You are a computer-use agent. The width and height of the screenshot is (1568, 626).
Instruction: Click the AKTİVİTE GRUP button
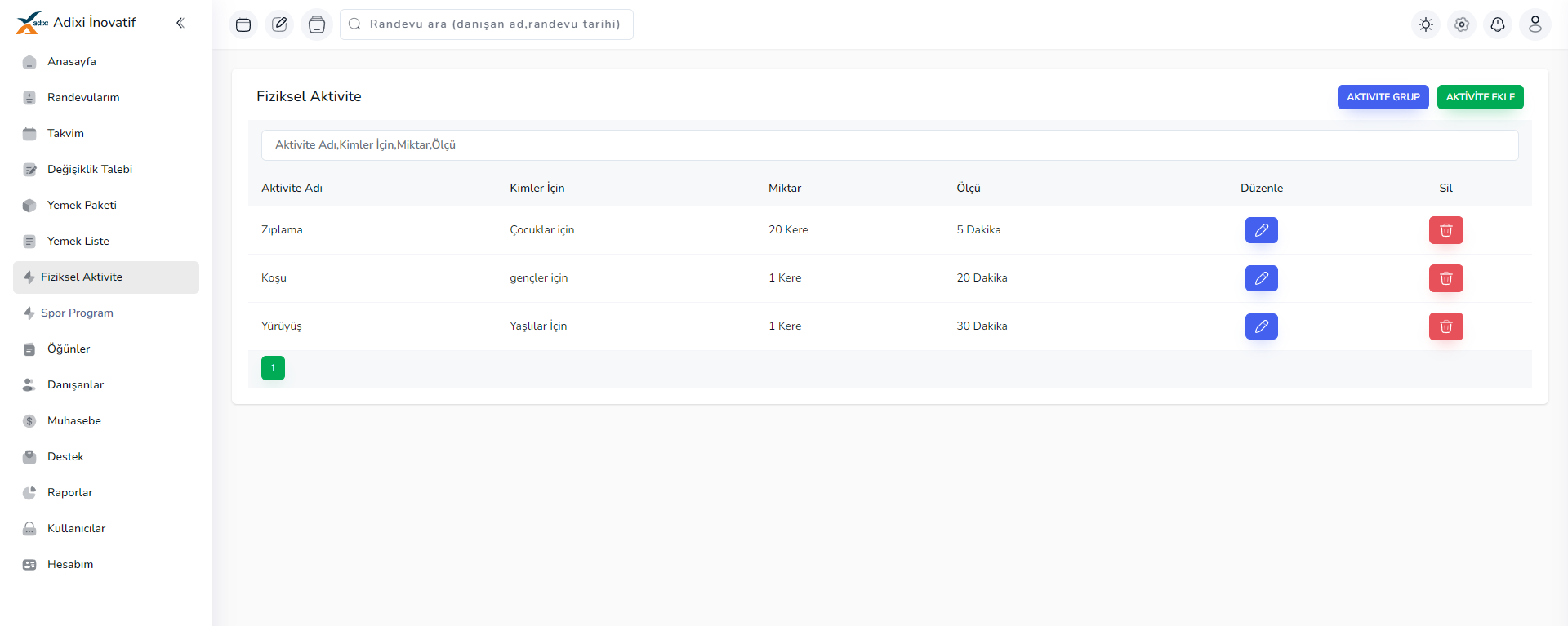pos(1383,97)
